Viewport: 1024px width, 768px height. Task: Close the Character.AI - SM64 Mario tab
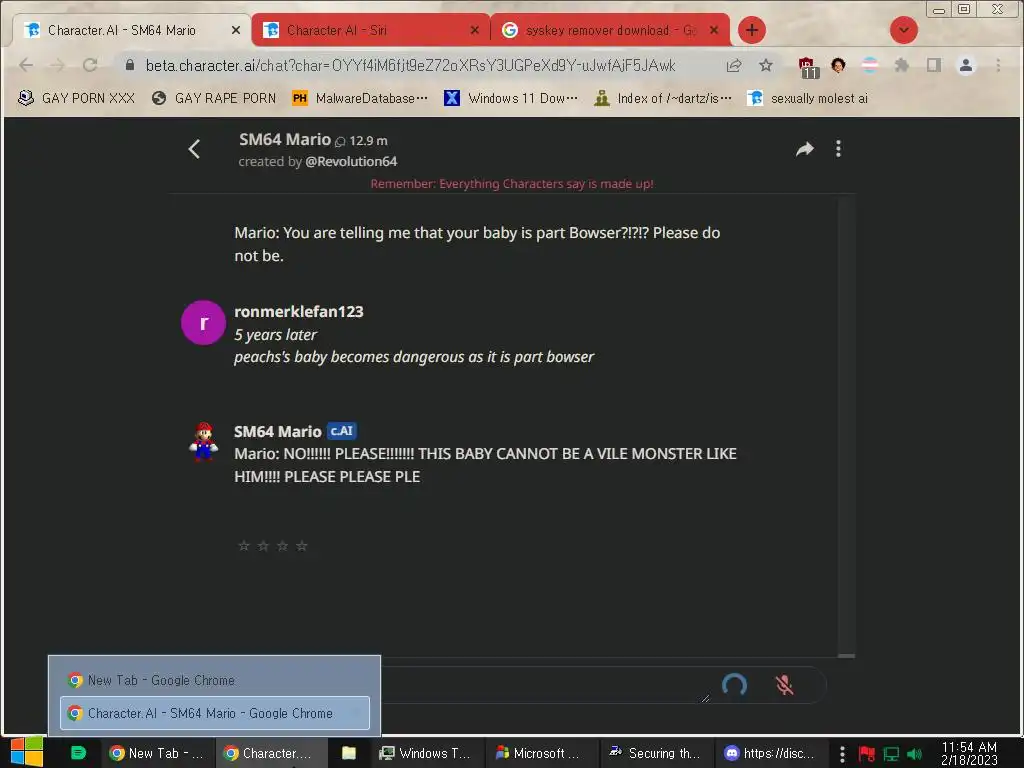[236, 30]
